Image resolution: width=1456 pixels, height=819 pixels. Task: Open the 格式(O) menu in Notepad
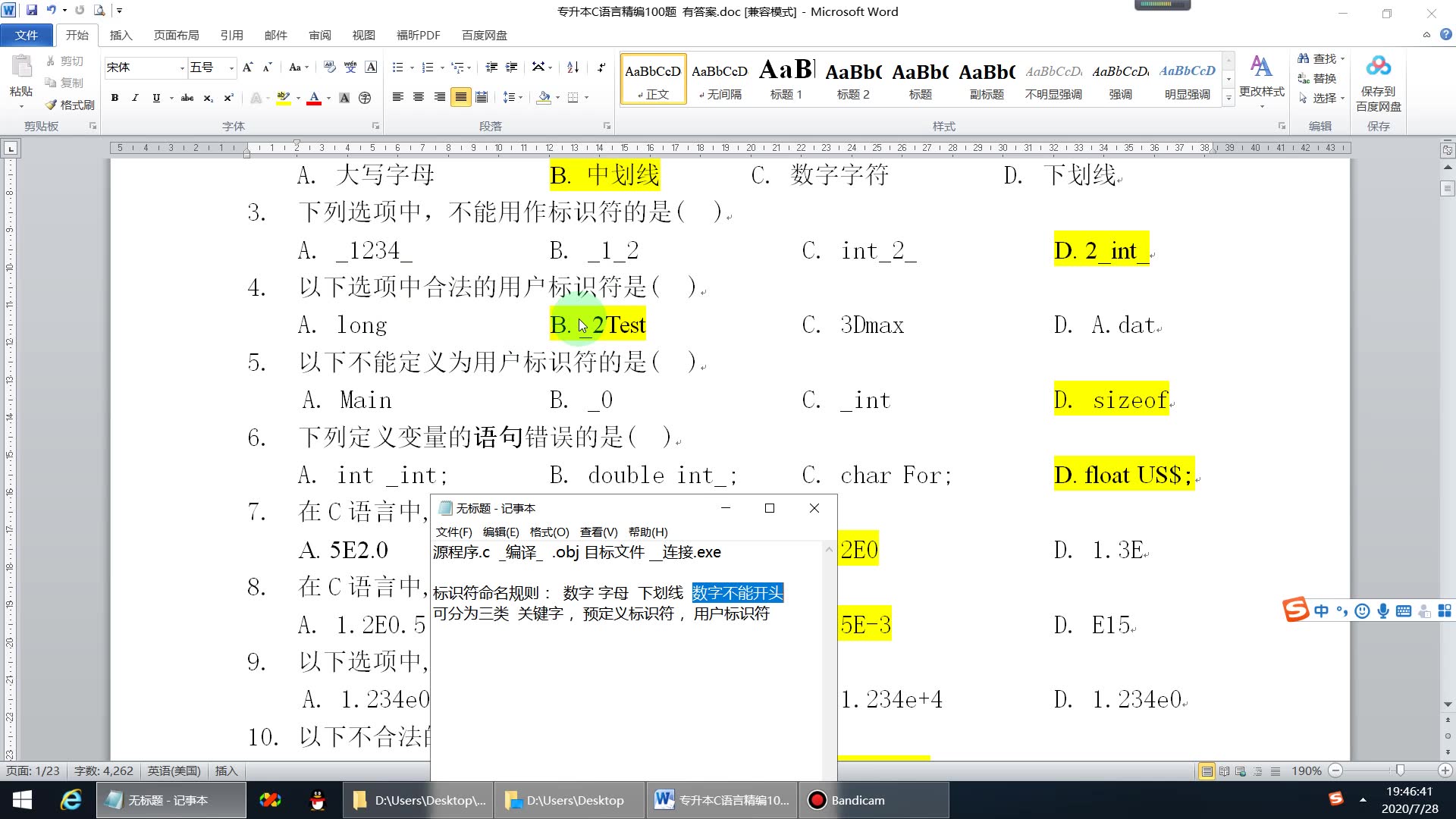[549, 532]
